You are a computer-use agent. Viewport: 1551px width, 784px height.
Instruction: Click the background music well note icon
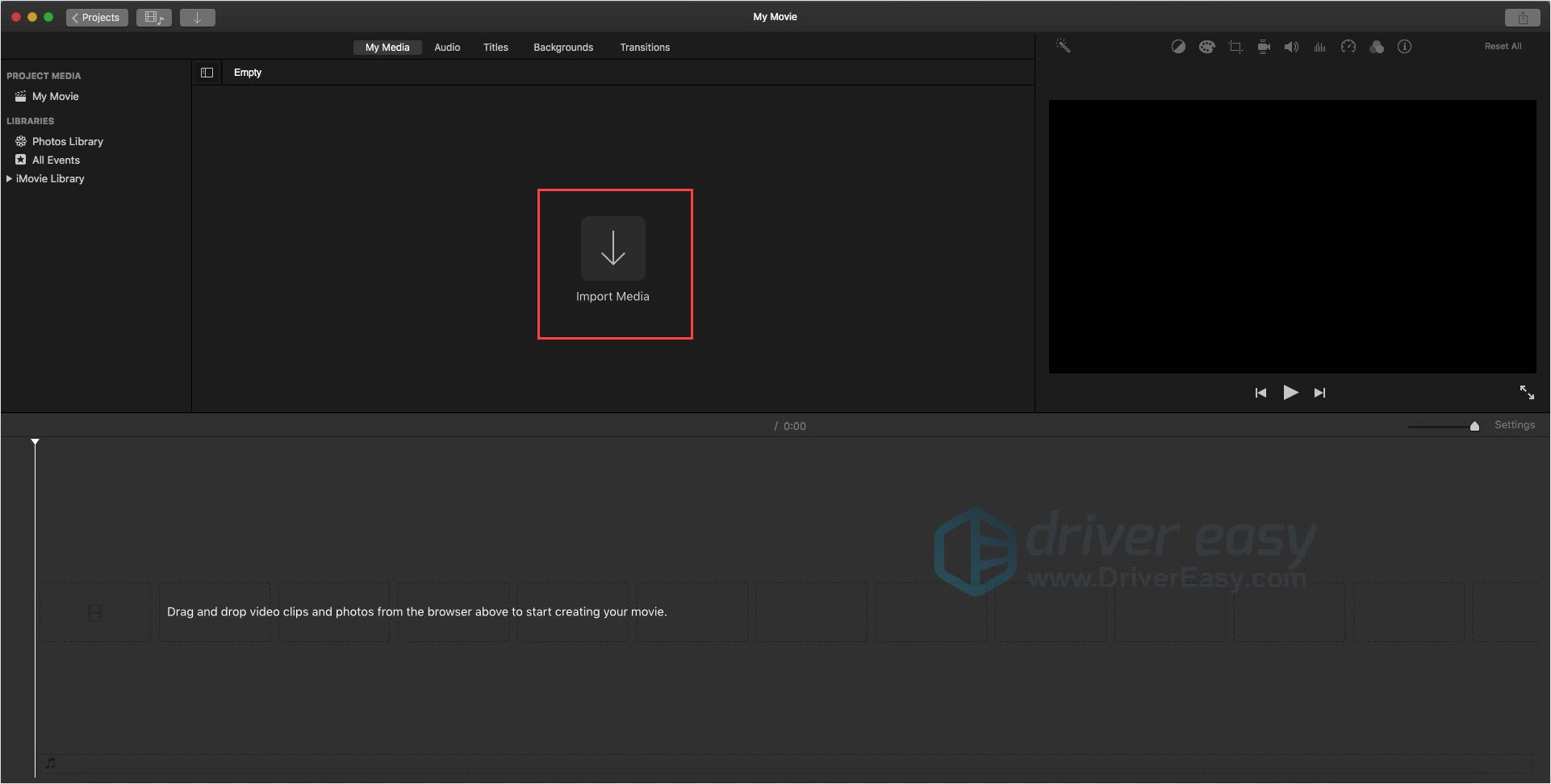tap(51, 762)
